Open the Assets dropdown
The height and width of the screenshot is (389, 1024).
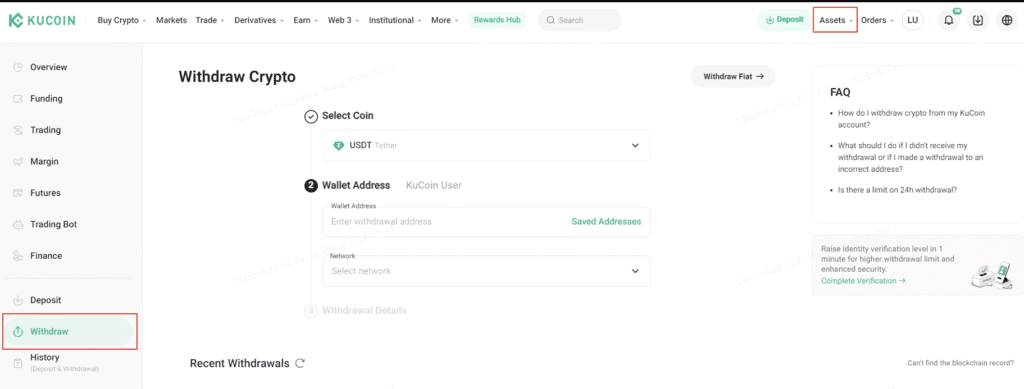(835, 20)
